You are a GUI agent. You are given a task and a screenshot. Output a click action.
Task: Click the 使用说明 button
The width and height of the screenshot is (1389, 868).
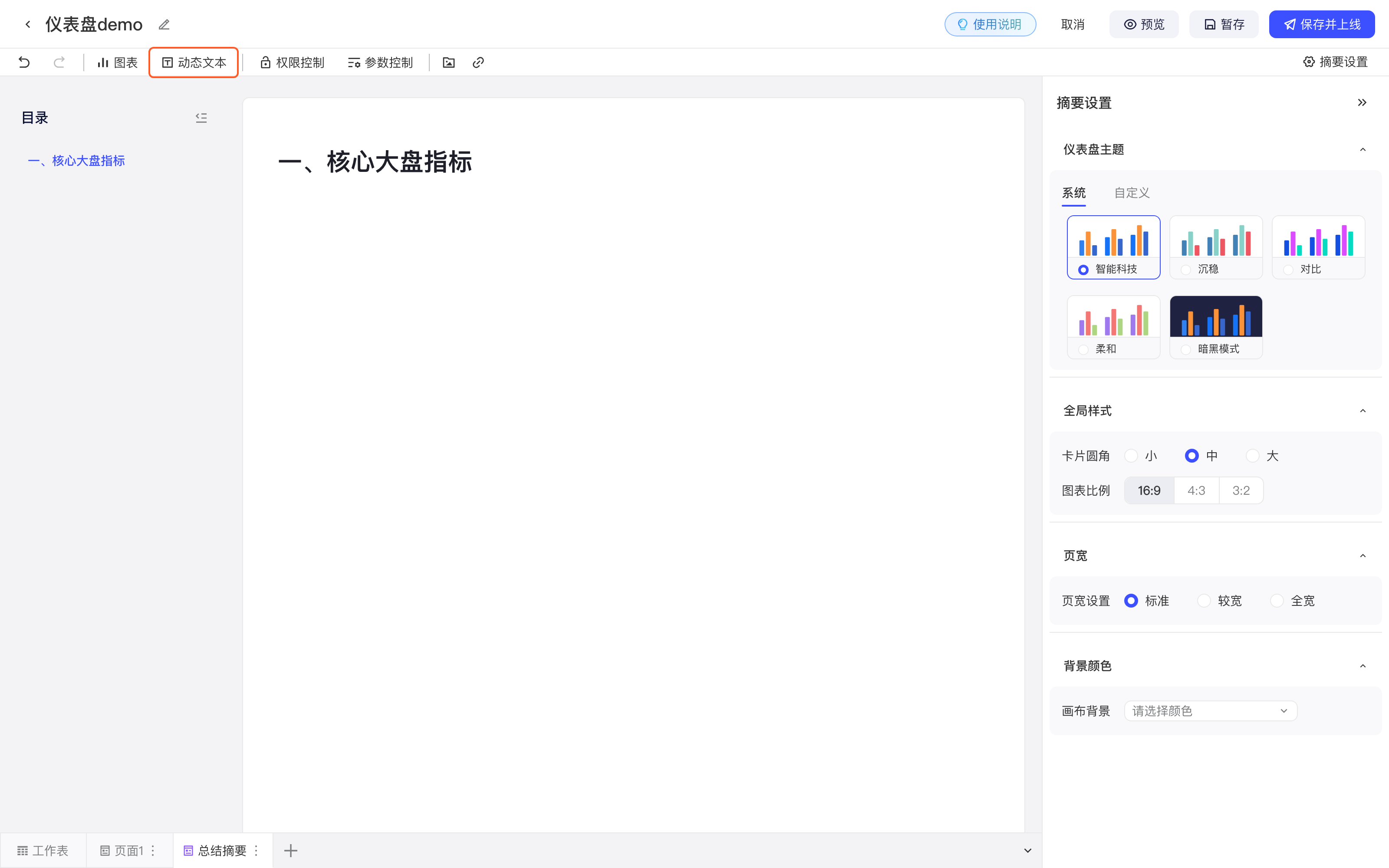[x=990, y=24]
